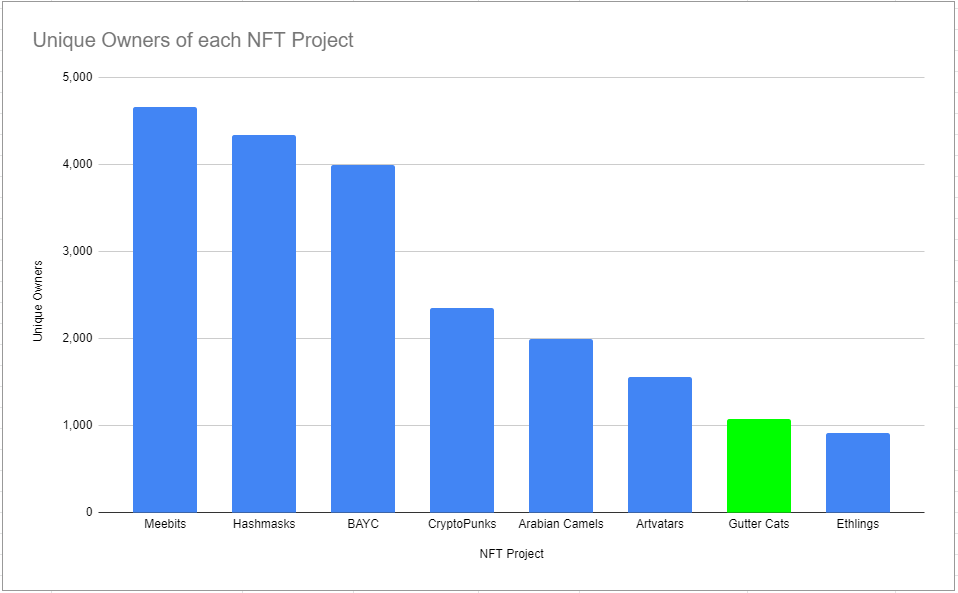Click the CryptoPunks bar
Image resolution: width=958 pixels, height=593 pixels.
click(x=462, y=410)
